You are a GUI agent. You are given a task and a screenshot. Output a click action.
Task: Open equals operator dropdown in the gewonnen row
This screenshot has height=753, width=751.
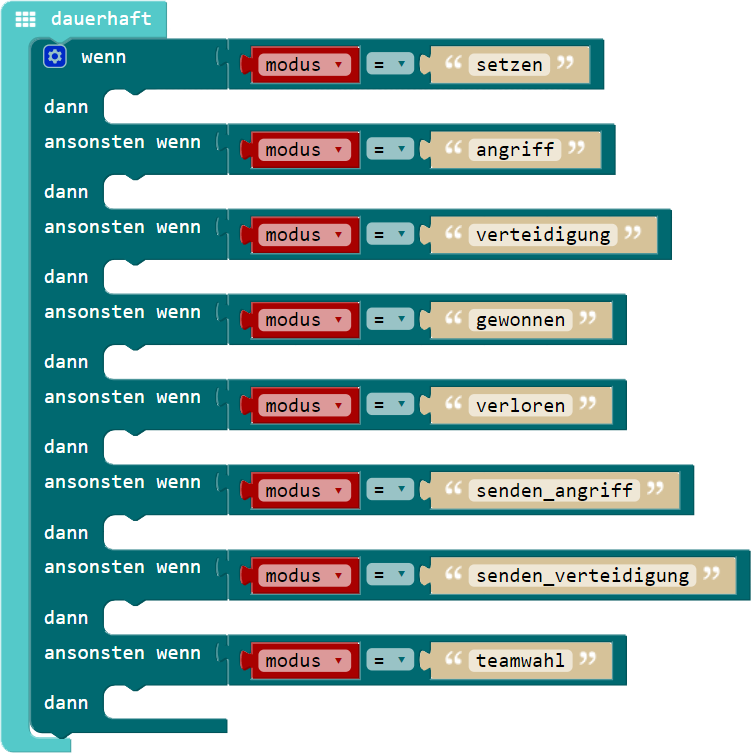[389, 320]
